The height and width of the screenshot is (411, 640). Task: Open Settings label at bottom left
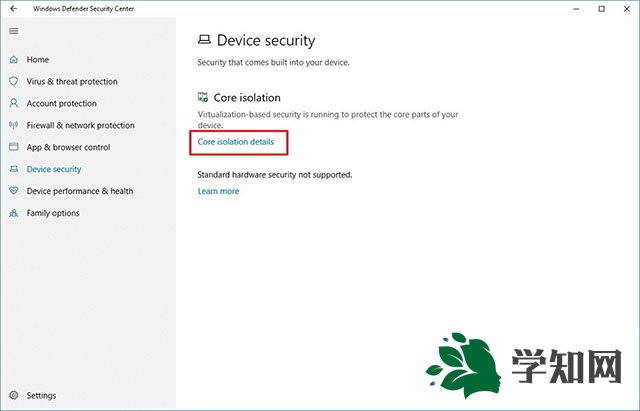[42, 395]
